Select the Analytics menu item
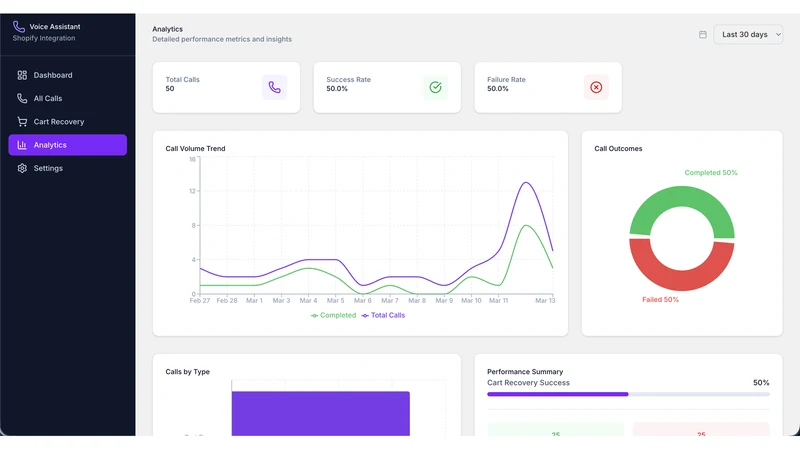Image resolution: width=800 pixels, height=450 pixels. pyautogui.click(x=67, y=145)
